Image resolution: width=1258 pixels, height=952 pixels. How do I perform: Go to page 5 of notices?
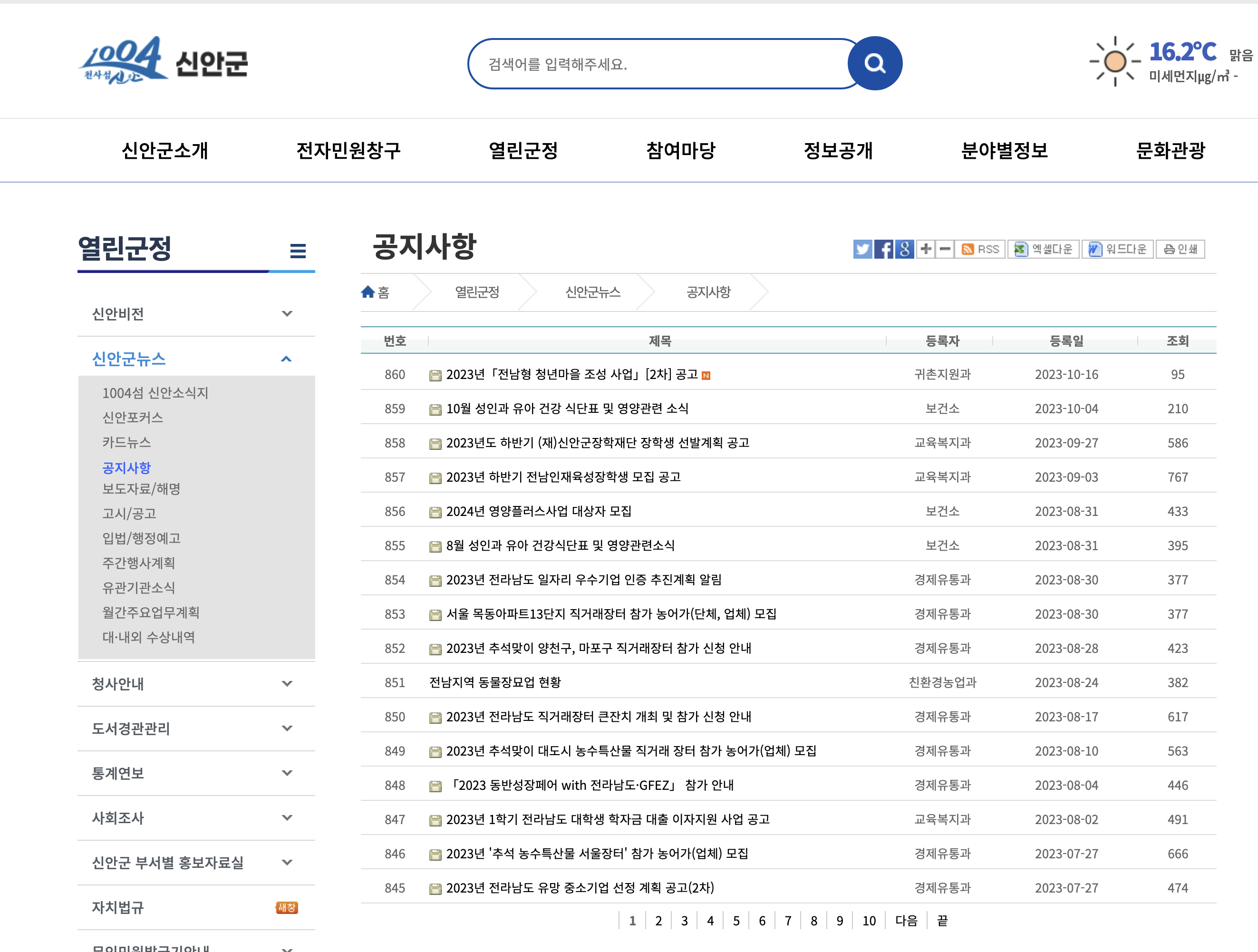pyautogui.click(x=736, y=921)
